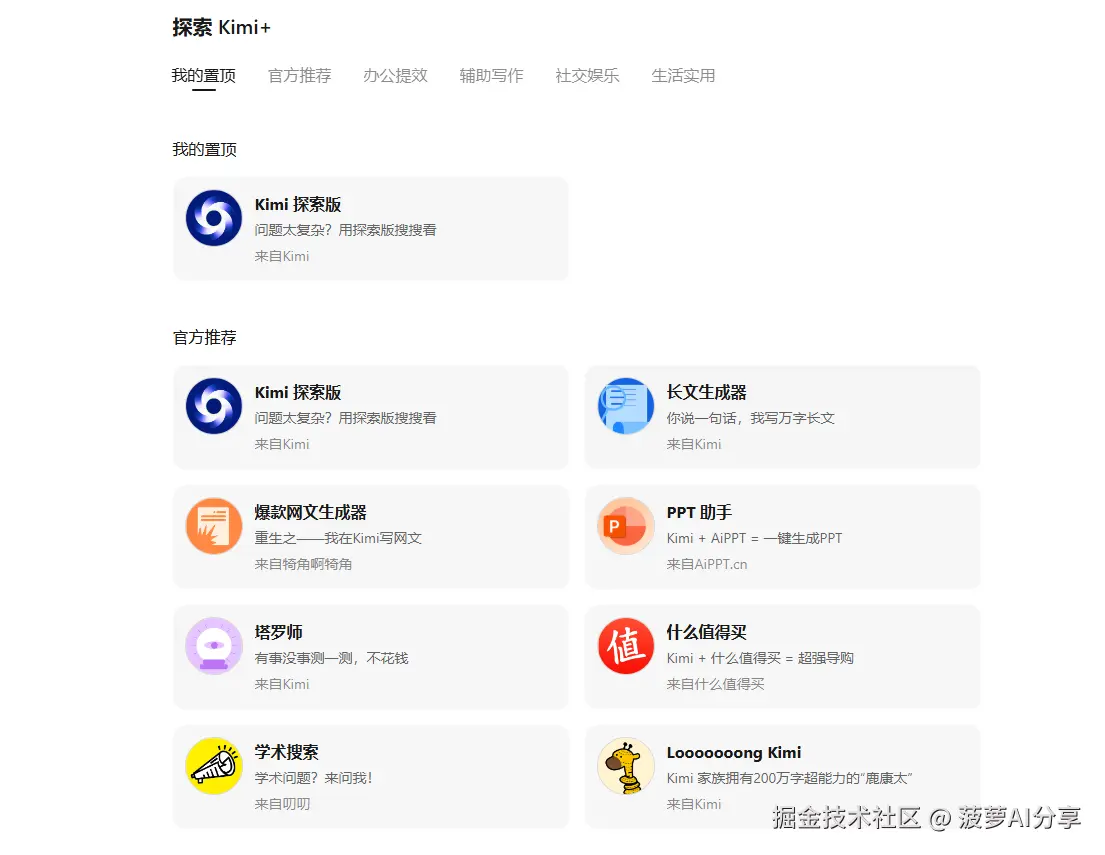
Task: Click the 来自犄角啊犄角 source text
Action: (x=303, y=564)
